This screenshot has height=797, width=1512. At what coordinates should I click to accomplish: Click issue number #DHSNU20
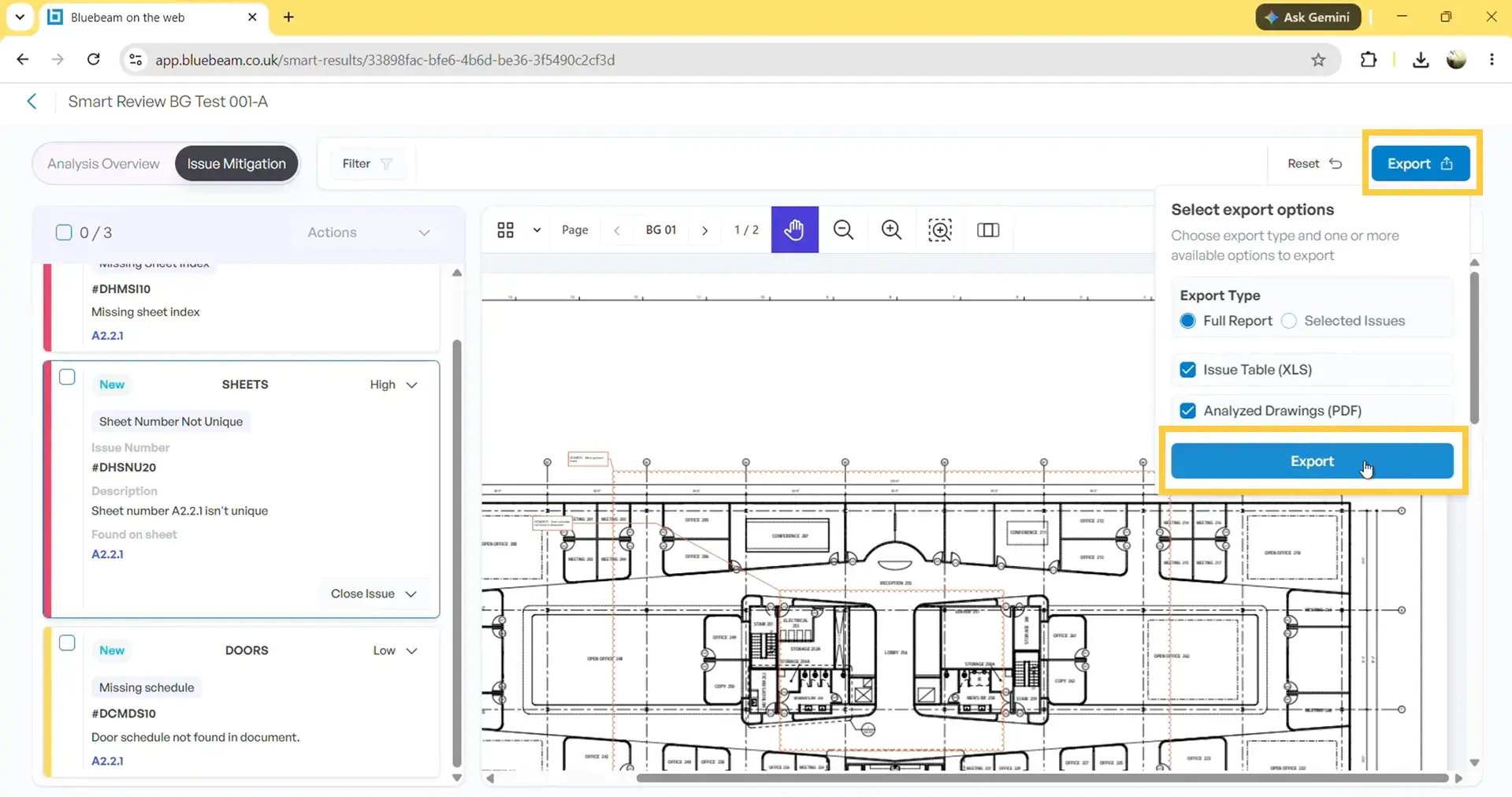tap(124, 467)
